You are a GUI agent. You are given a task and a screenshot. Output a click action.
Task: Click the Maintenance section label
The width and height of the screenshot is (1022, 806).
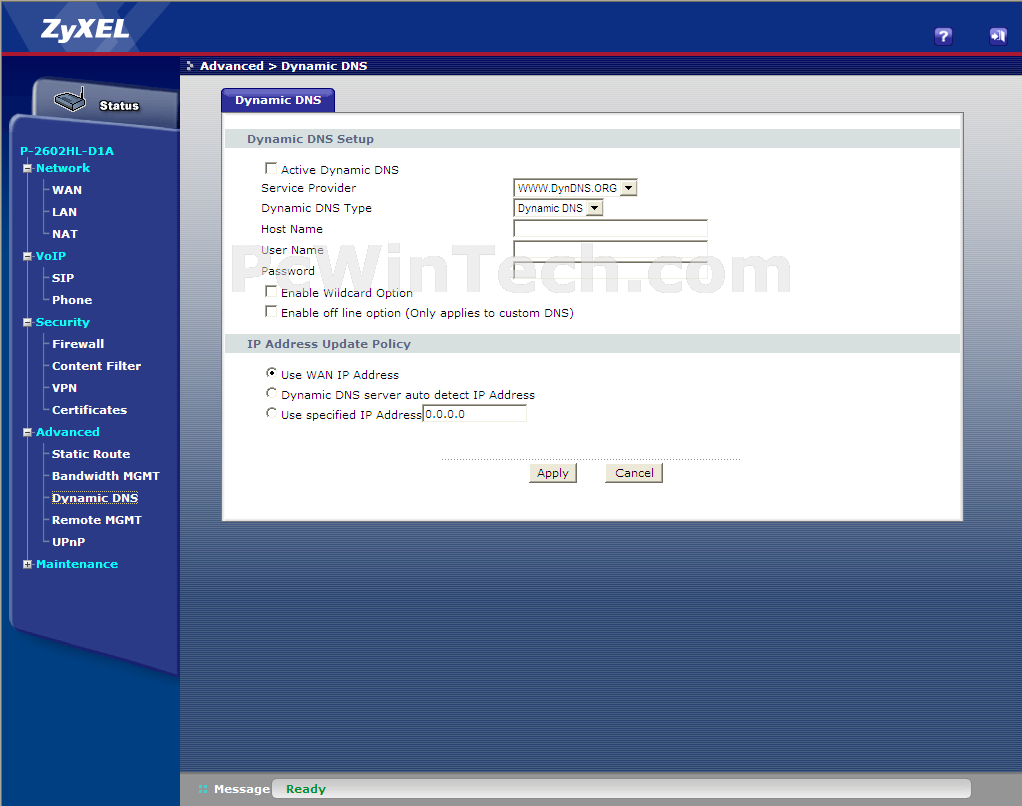pyautogui.click(x=77, y=564)
